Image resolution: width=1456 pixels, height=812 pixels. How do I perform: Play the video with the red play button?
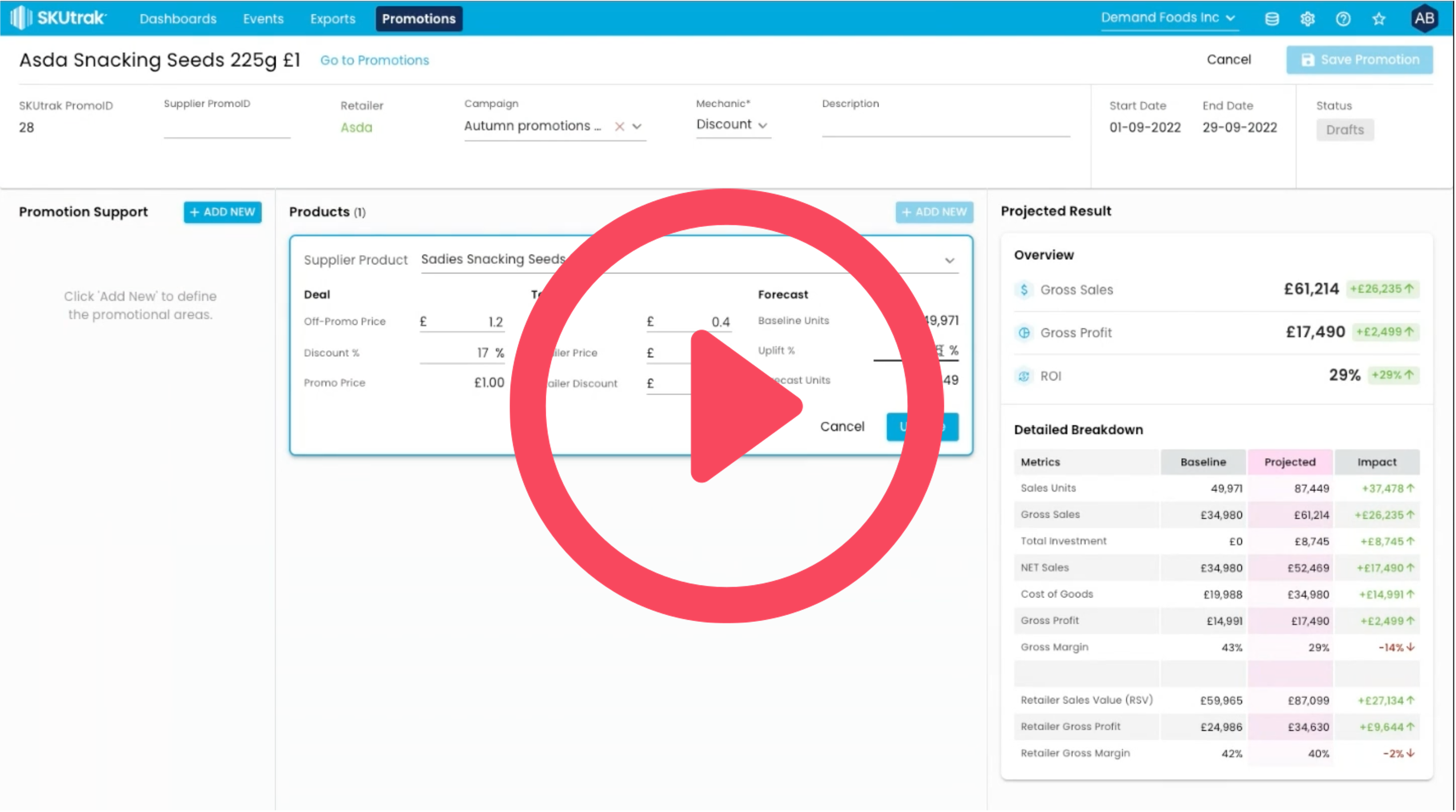pos(726,406)
